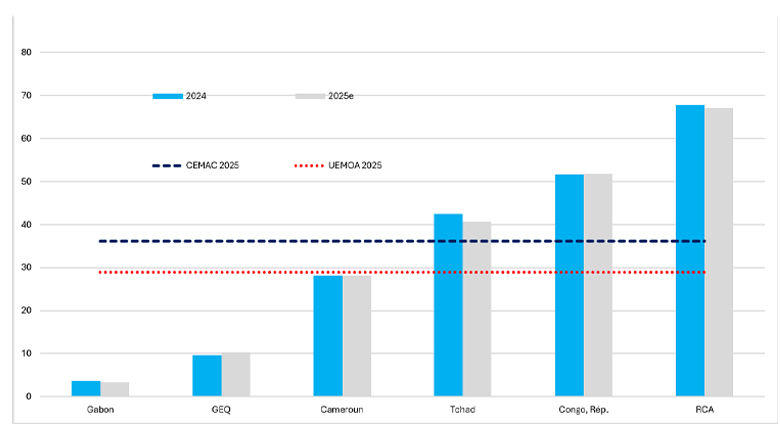This screenshot has height=439, width=780.
Task: Click the 70 y-axis value
Action: click(26, 95)
